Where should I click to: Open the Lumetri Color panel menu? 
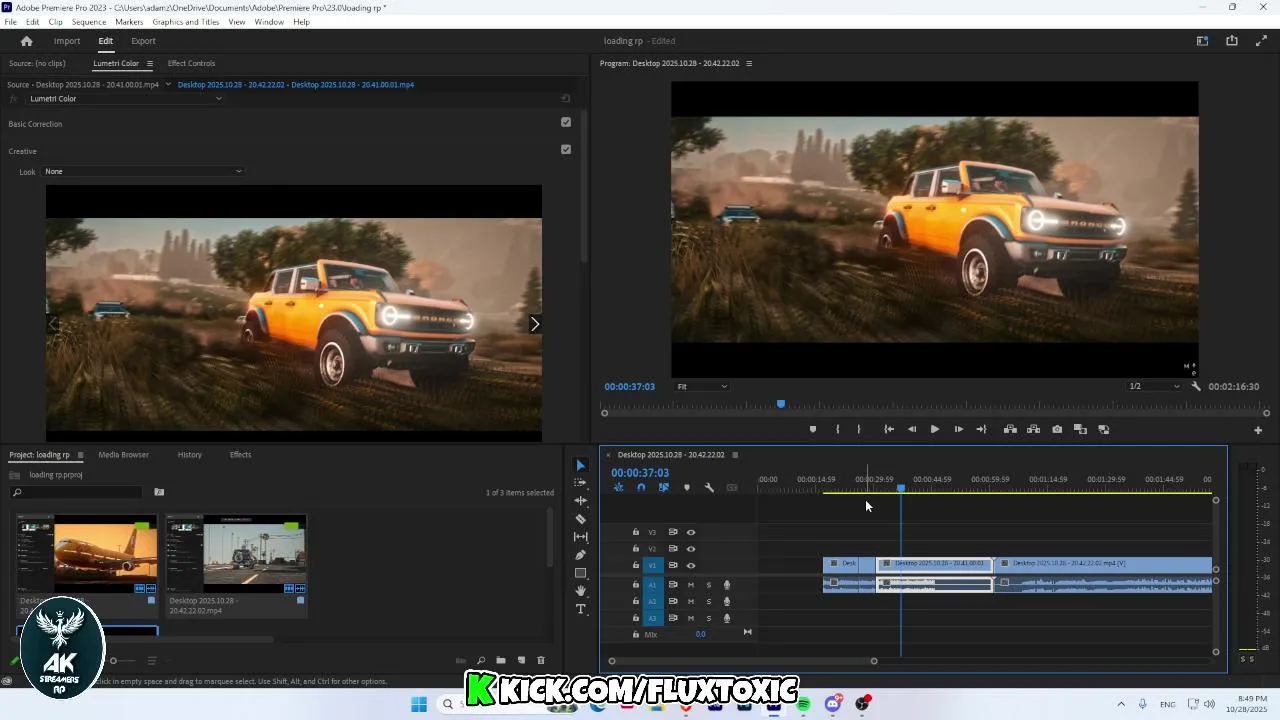[150, 63]
